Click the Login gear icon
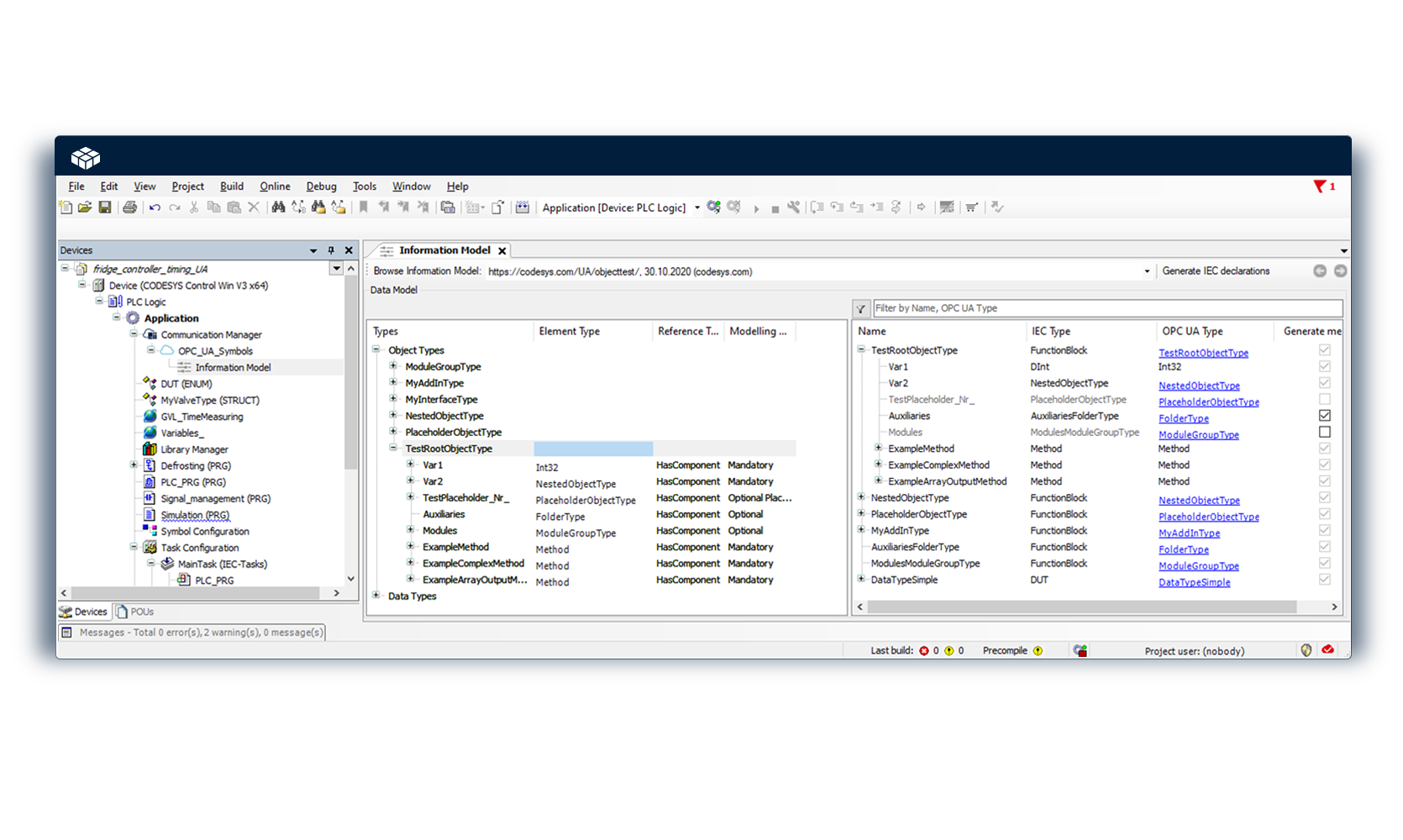The width and height of the screenshot is (1403, 840). [x=713, y=207]
